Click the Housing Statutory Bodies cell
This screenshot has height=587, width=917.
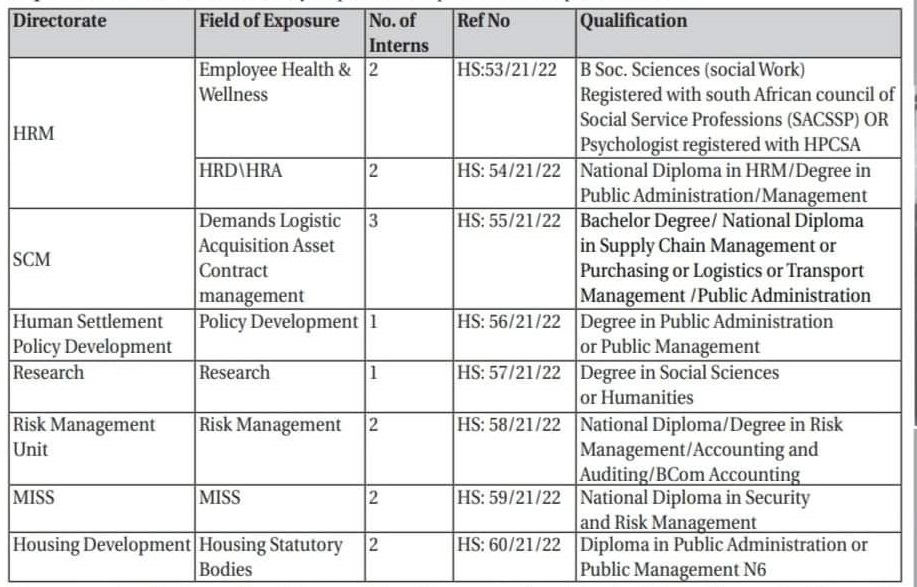[271, 557]
